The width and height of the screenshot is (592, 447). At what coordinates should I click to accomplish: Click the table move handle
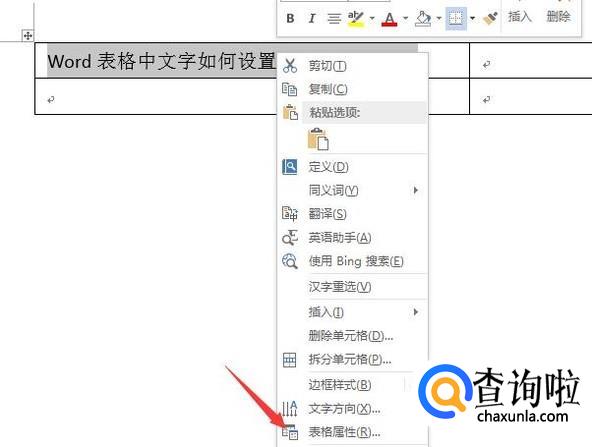click(x=28, y=36)
